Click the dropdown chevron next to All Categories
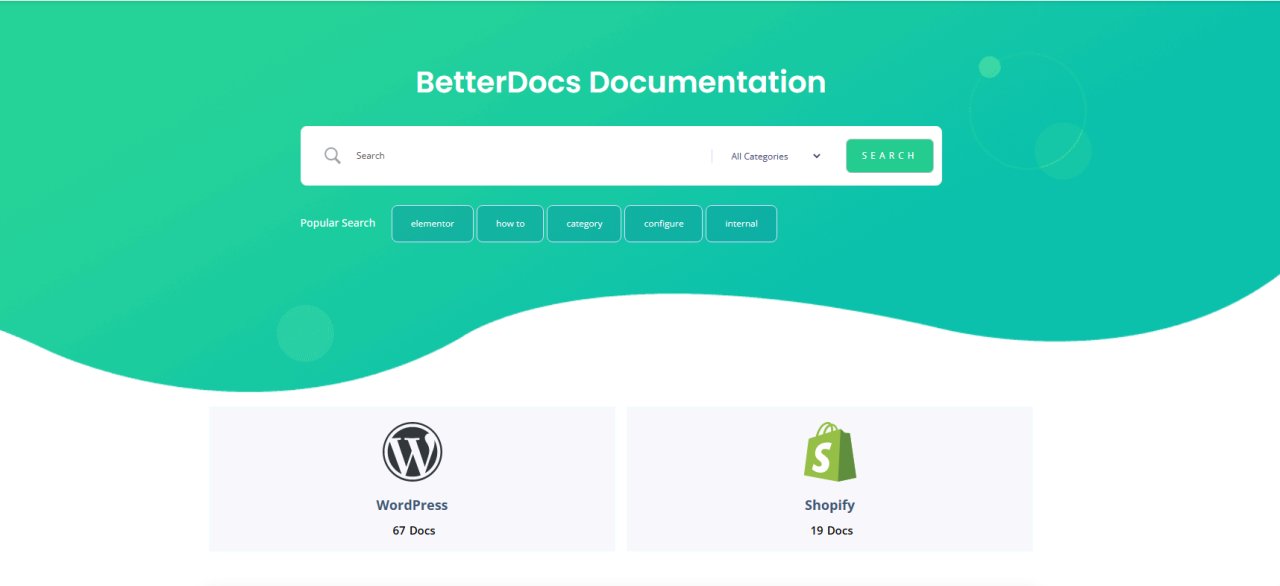 [816, 156]
